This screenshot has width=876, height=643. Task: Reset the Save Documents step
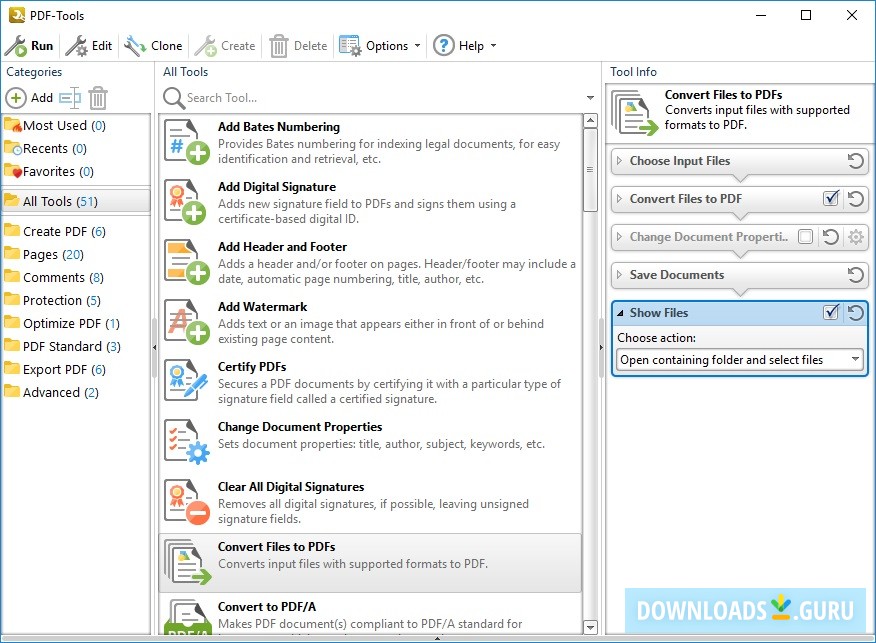[855, 275]
